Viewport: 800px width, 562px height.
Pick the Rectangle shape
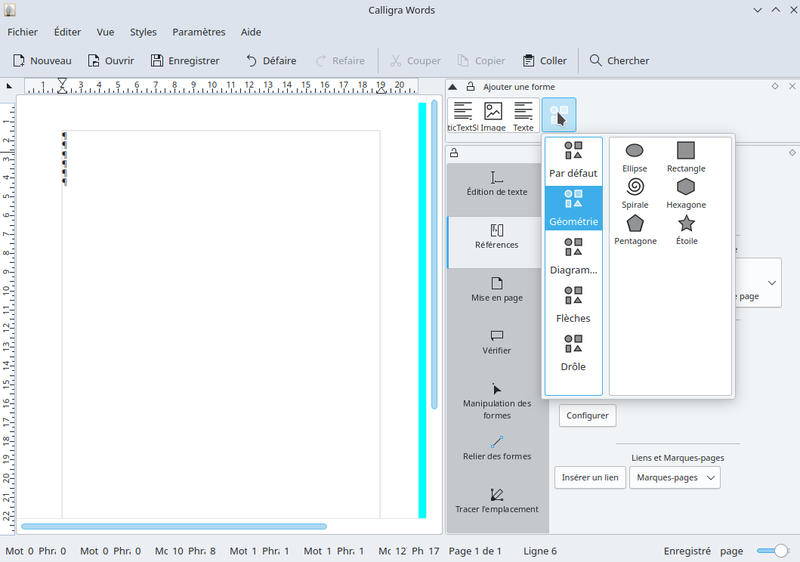coord(686,156)
